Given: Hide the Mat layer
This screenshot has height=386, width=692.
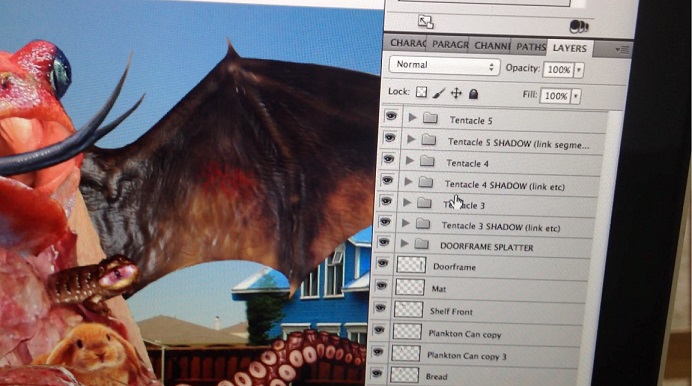Looking at the screenshot, I should coord(381,285).
